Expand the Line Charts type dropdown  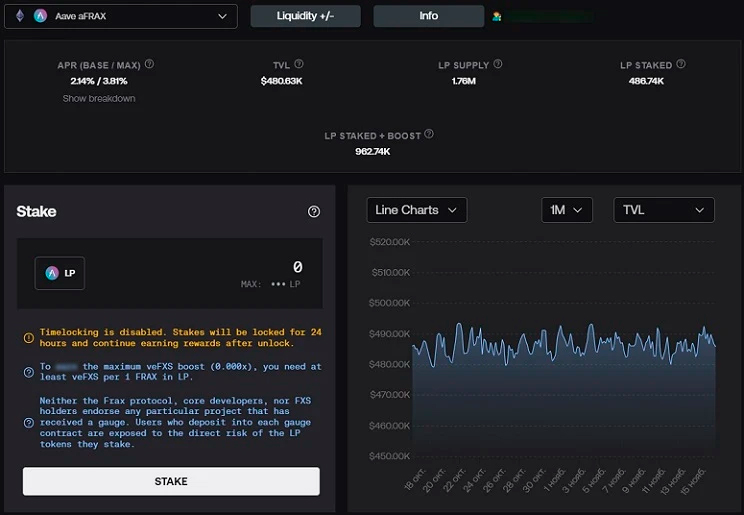pos(417,210)
